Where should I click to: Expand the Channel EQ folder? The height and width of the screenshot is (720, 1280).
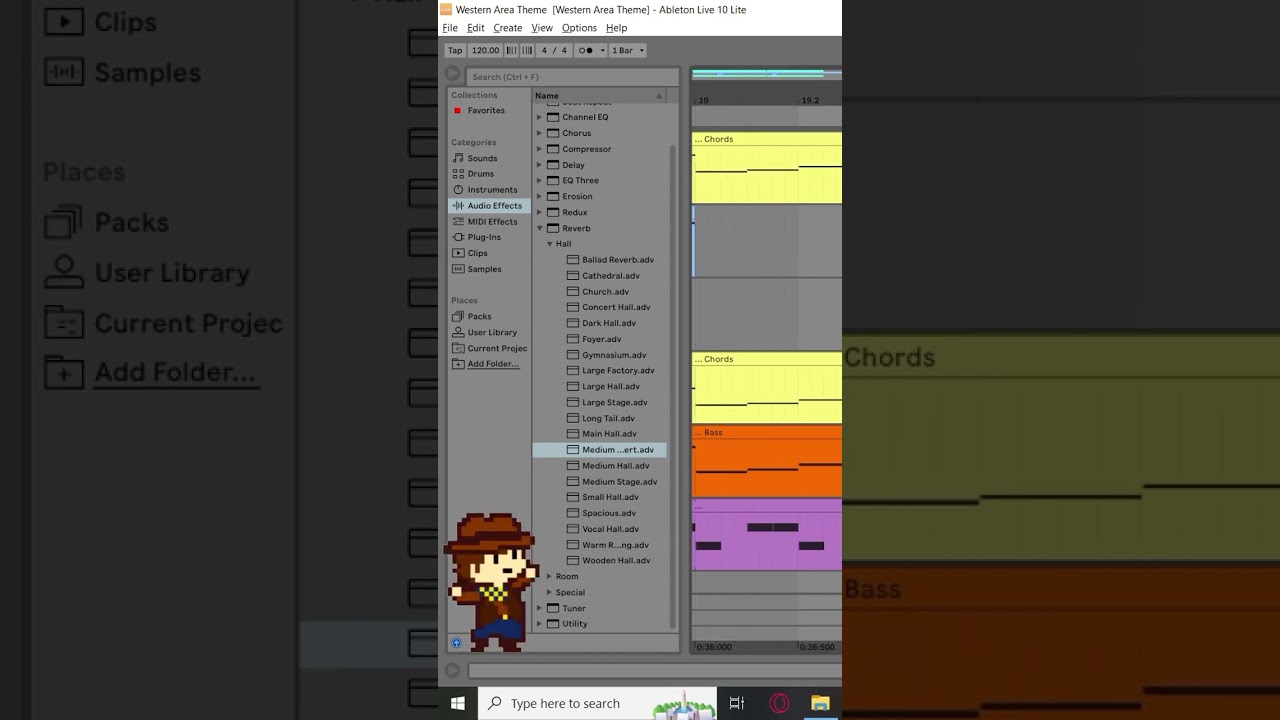pyautogui.click(x=539, y=117)
